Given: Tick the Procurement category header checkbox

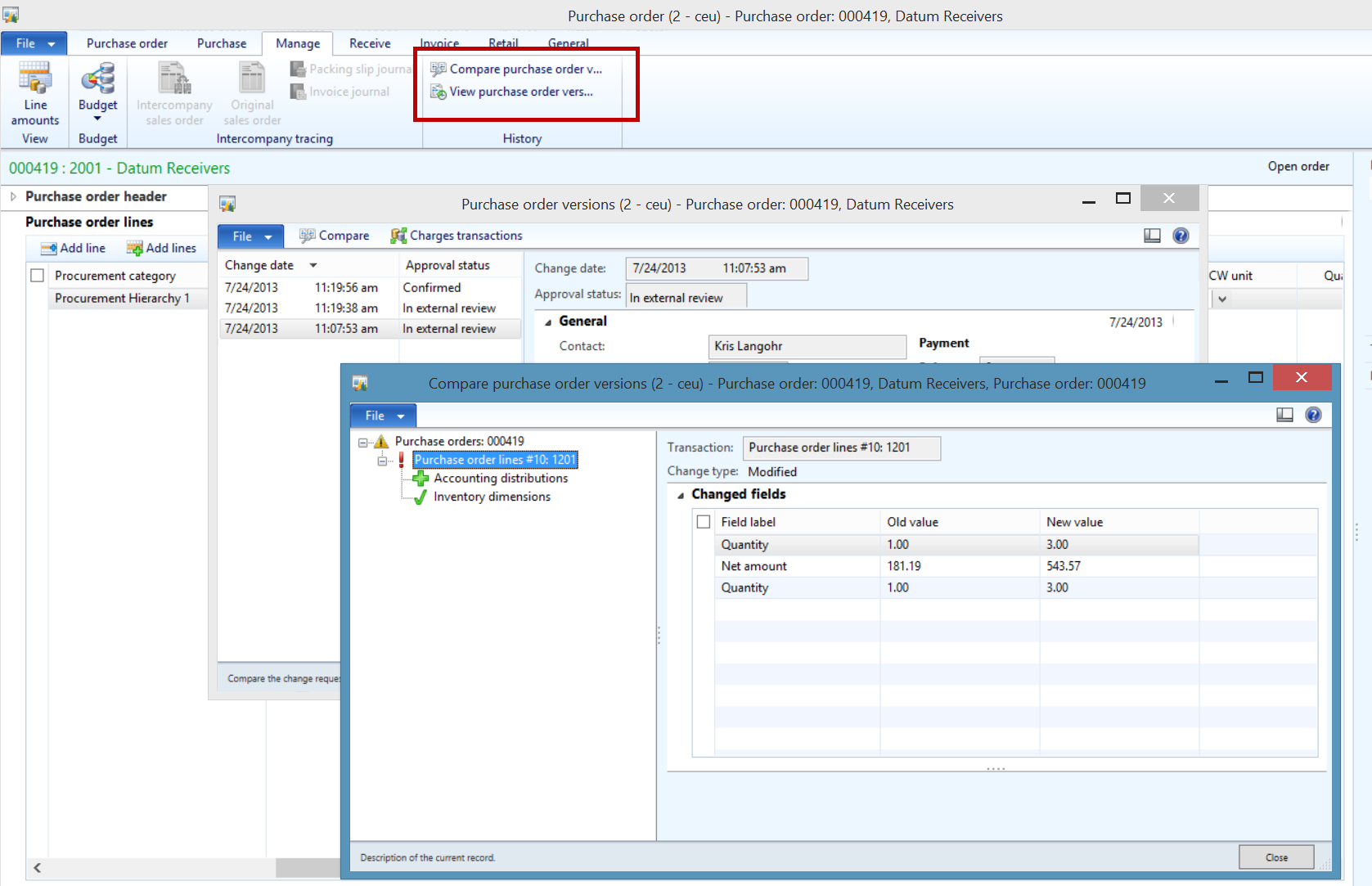Looking at the screenshot, I should [37, 276].
